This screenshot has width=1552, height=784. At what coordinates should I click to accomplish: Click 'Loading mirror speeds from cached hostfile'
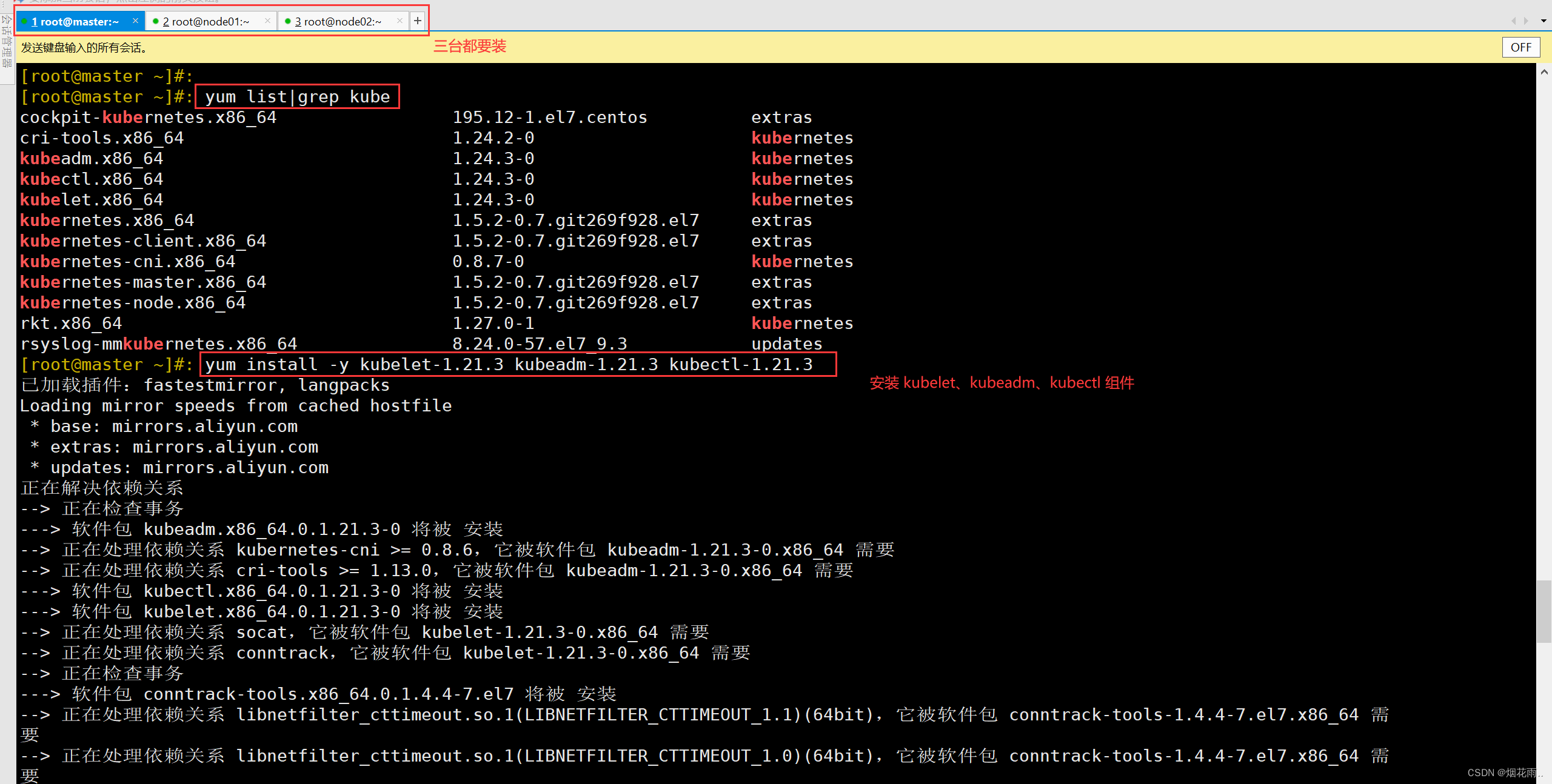(236, 406)
